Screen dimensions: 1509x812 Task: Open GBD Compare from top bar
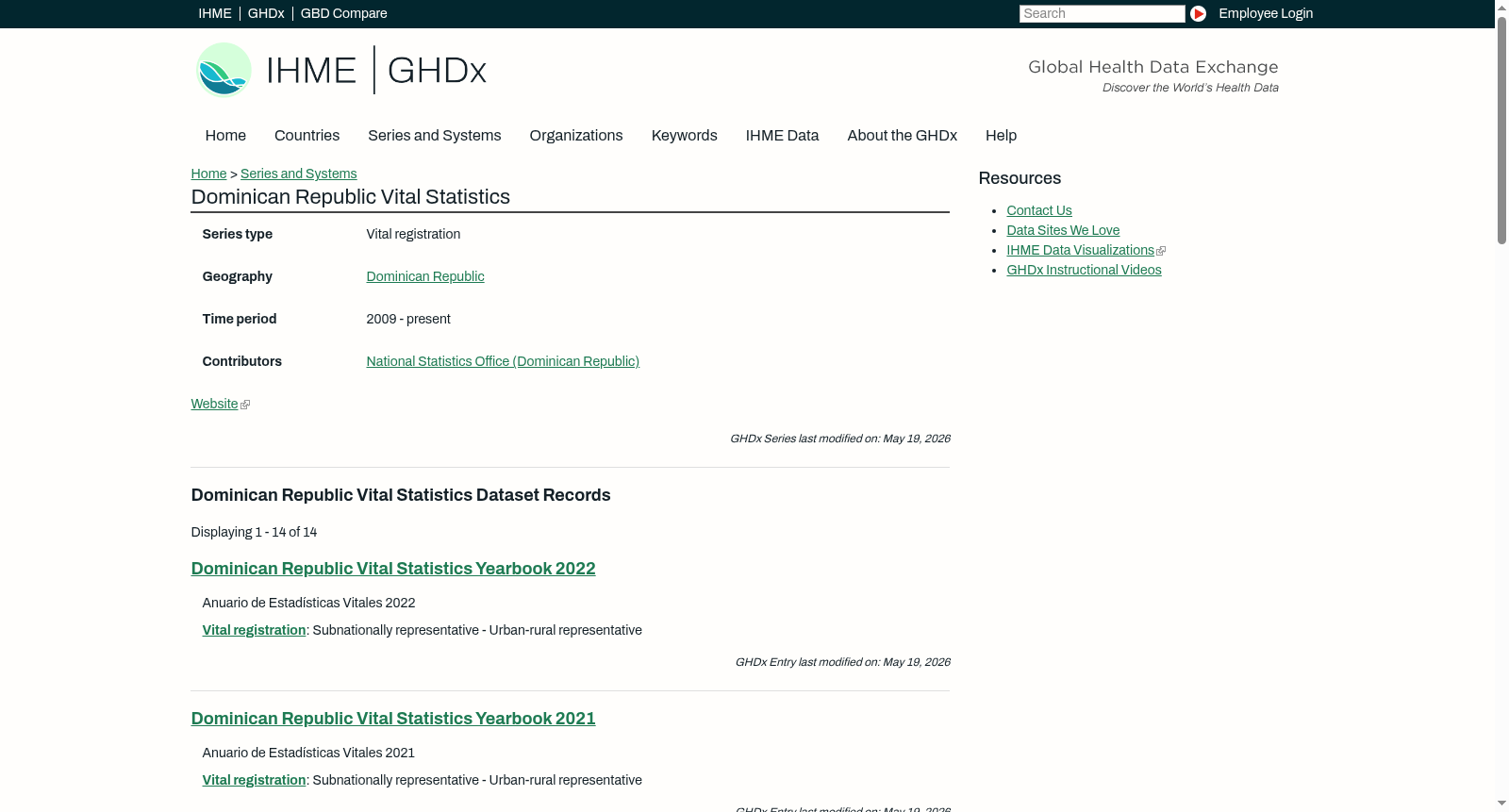(x=344, y=13)
